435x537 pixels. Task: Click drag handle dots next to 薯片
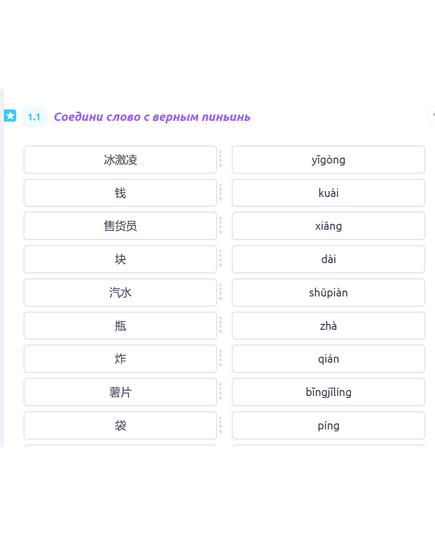click(x=221, y=392)
